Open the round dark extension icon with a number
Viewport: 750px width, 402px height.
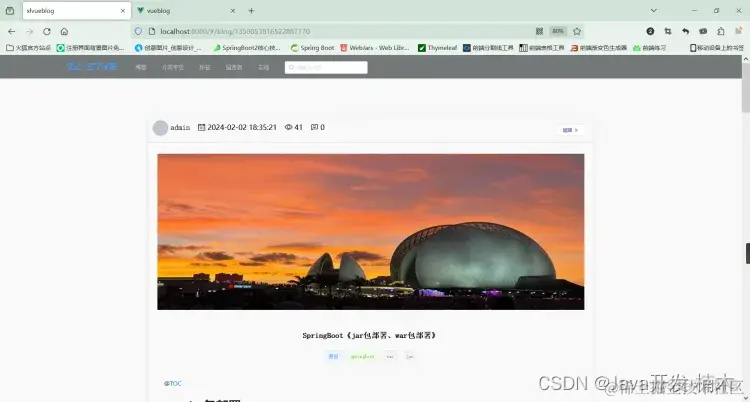(650, 31)
